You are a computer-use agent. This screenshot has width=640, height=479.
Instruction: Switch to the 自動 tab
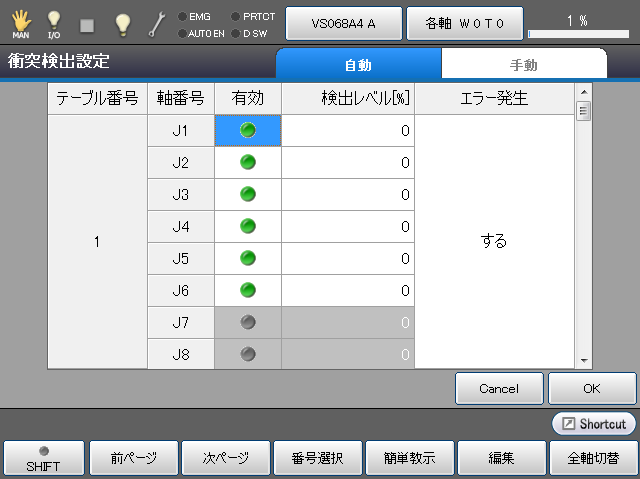pyautogui.click(x=358, y=65)
